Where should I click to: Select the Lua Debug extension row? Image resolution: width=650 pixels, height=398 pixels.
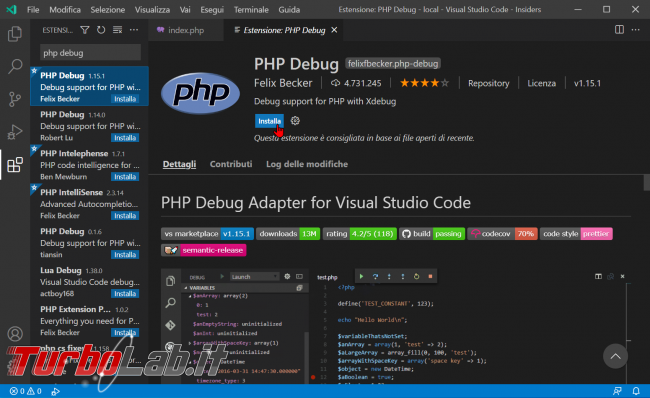(x=90, y=282)
